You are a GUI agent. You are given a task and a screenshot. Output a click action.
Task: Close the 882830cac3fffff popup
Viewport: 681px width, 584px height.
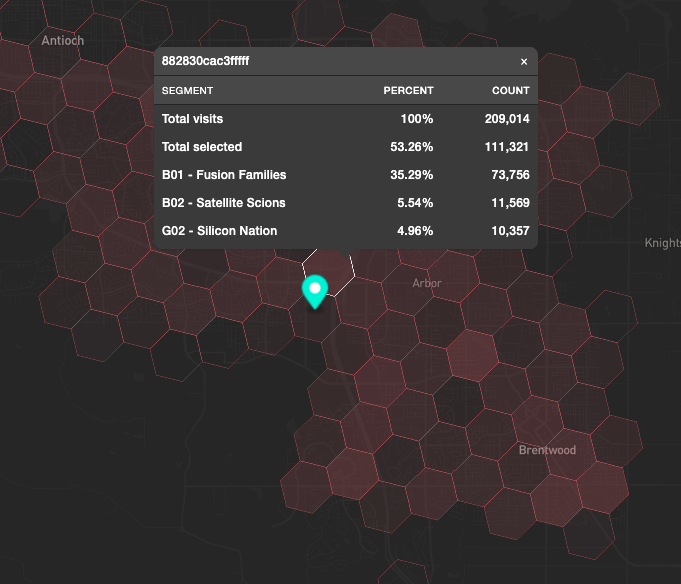pyautogui.click(x=524, y=62)
